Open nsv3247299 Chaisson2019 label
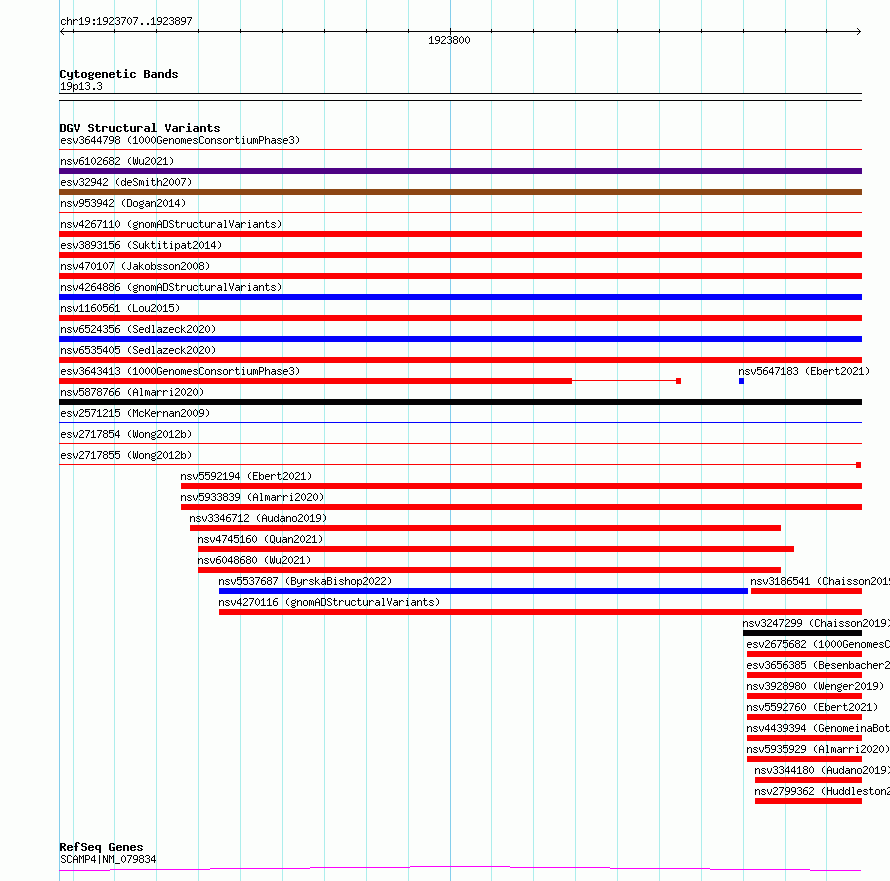The width and height of the screenshot is (890, 881). pos(816,623)
